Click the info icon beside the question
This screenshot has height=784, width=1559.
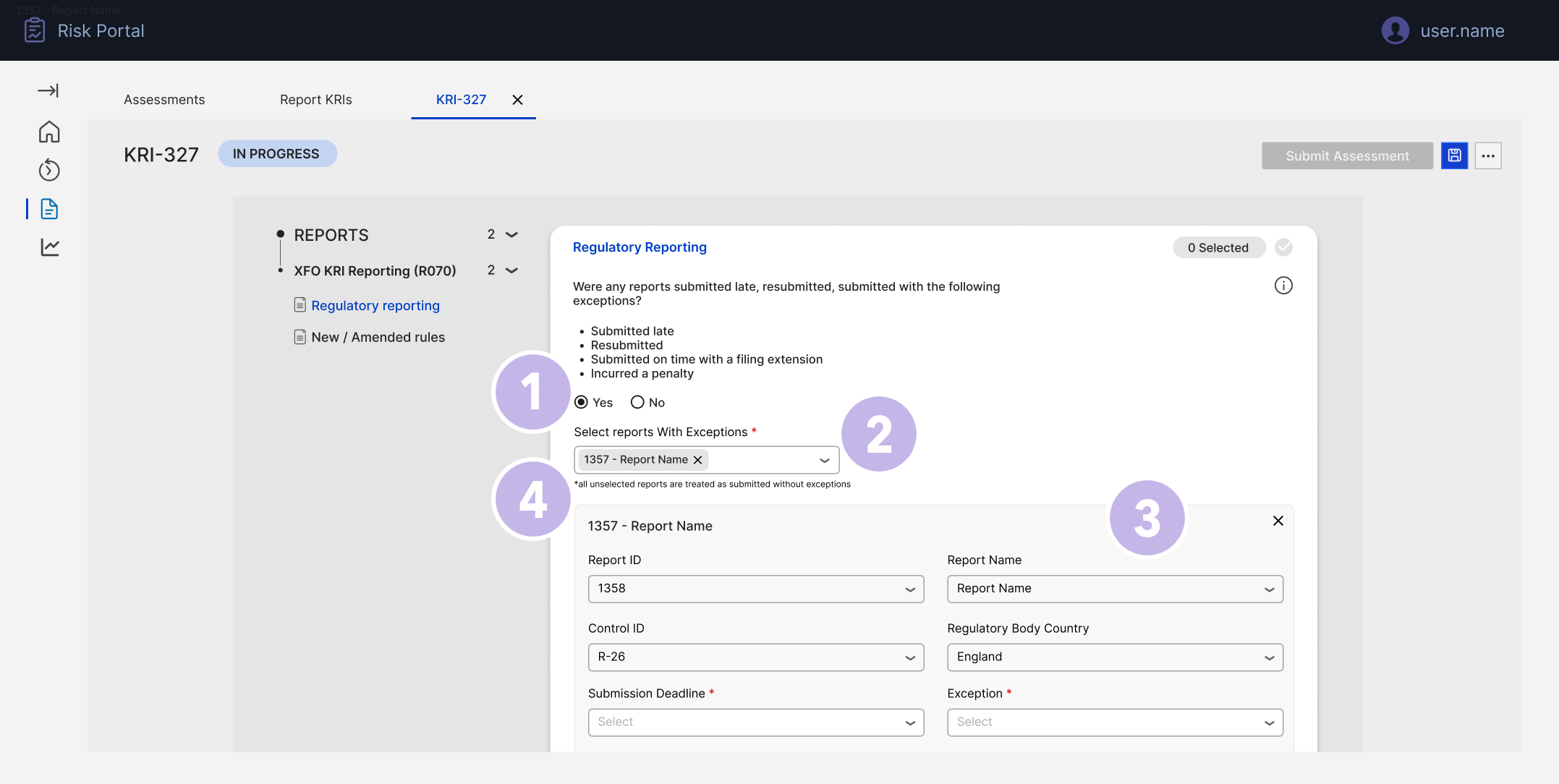(x=1283, y=286)
